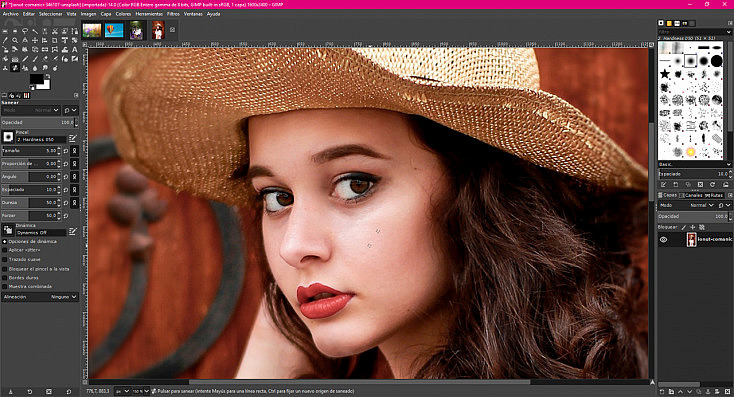
Task: Delete the layer using bottom-right panel icon
Action: pos(727,391)
